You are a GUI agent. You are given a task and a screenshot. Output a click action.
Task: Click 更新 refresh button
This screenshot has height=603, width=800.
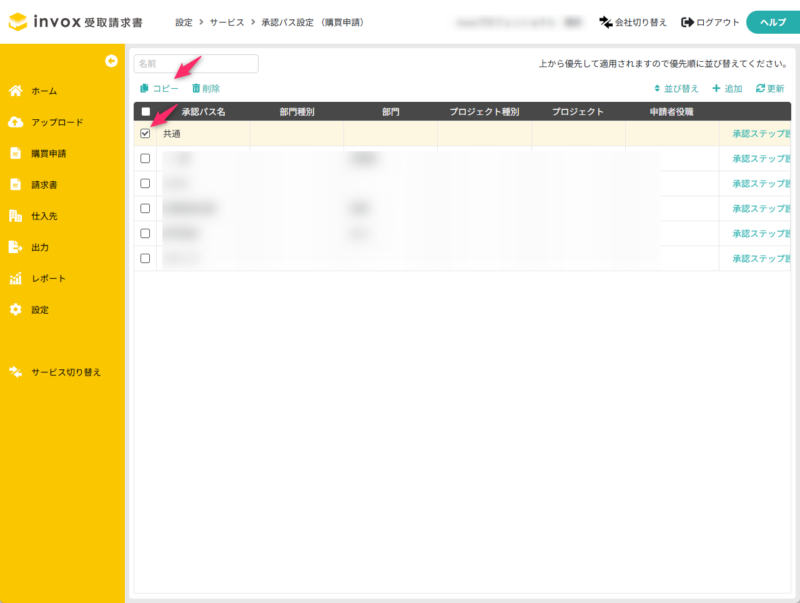pyautogui.click(x=770, y=89)
